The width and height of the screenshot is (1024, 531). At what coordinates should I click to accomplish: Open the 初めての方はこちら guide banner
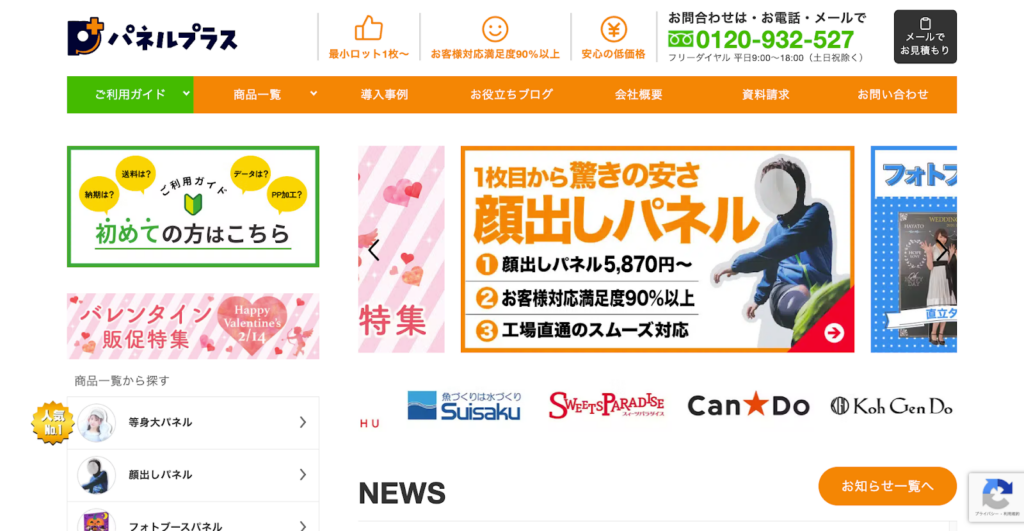pos(193,206)
